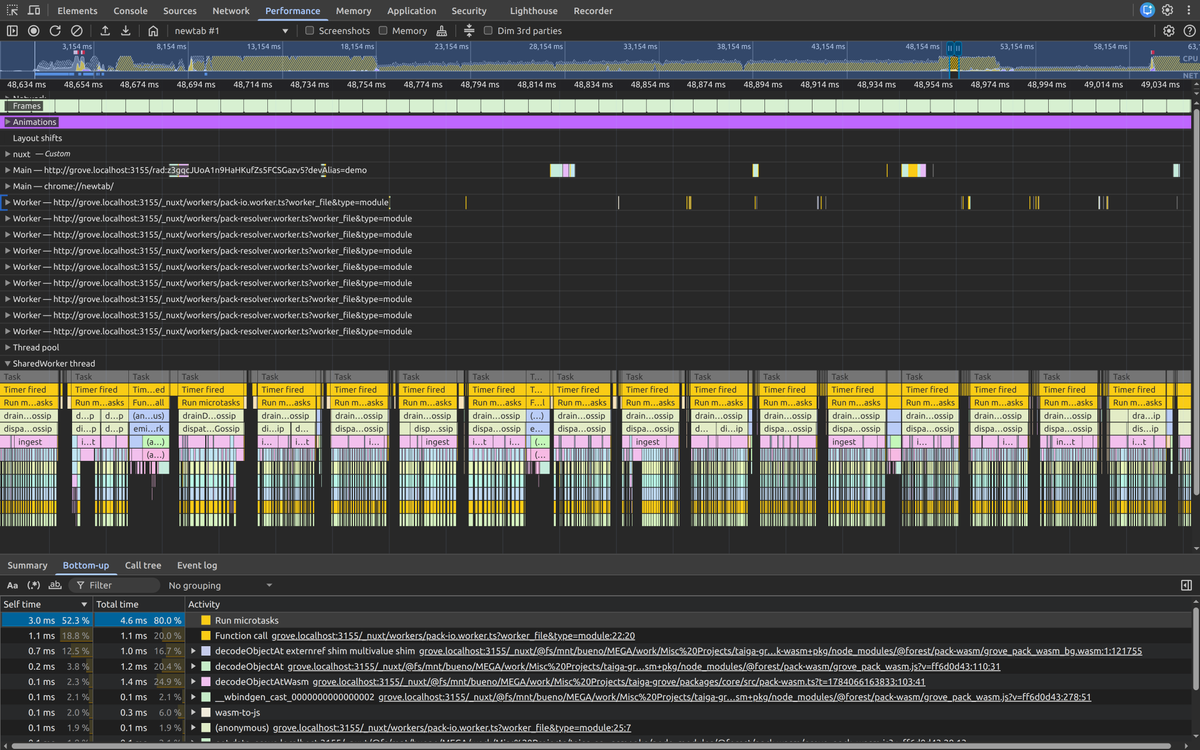The image size is (1200, 750).
Task: Expand the Animations track
Action: click(8, 122)
